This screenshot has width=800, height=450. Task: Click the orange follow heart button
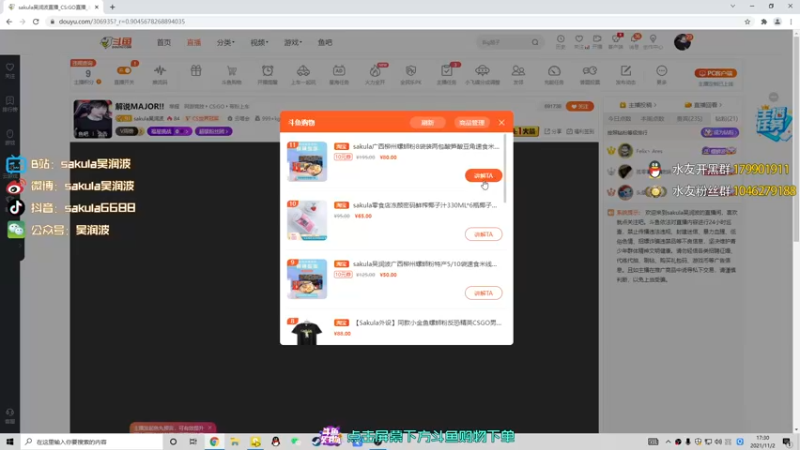tap(580, 106)
